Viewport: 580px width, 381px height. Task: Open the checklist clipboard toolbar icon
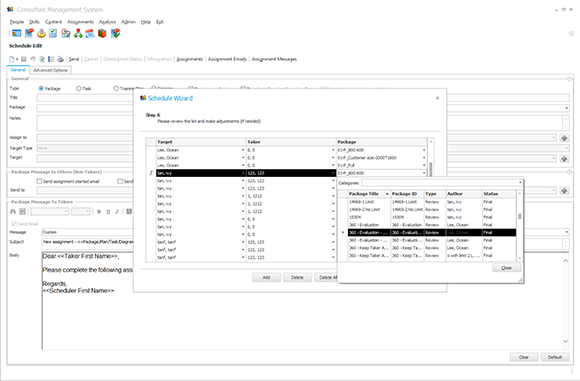click(x=53, y=34)
